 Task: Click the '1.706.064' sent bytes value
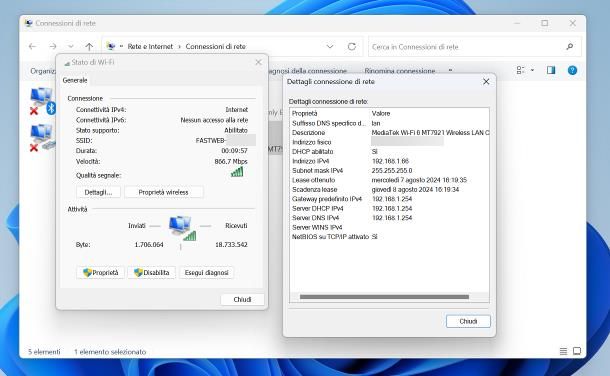point(149,245)
